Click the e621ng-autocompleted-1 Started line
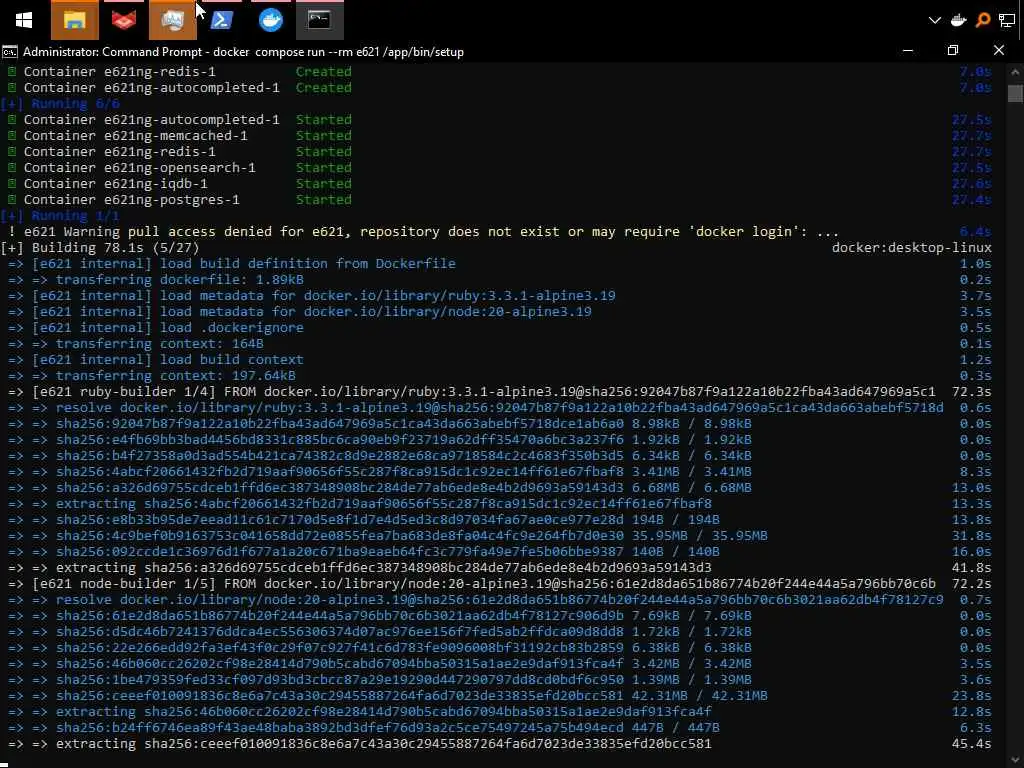1024x768 pixels. (x=500, y=120)
